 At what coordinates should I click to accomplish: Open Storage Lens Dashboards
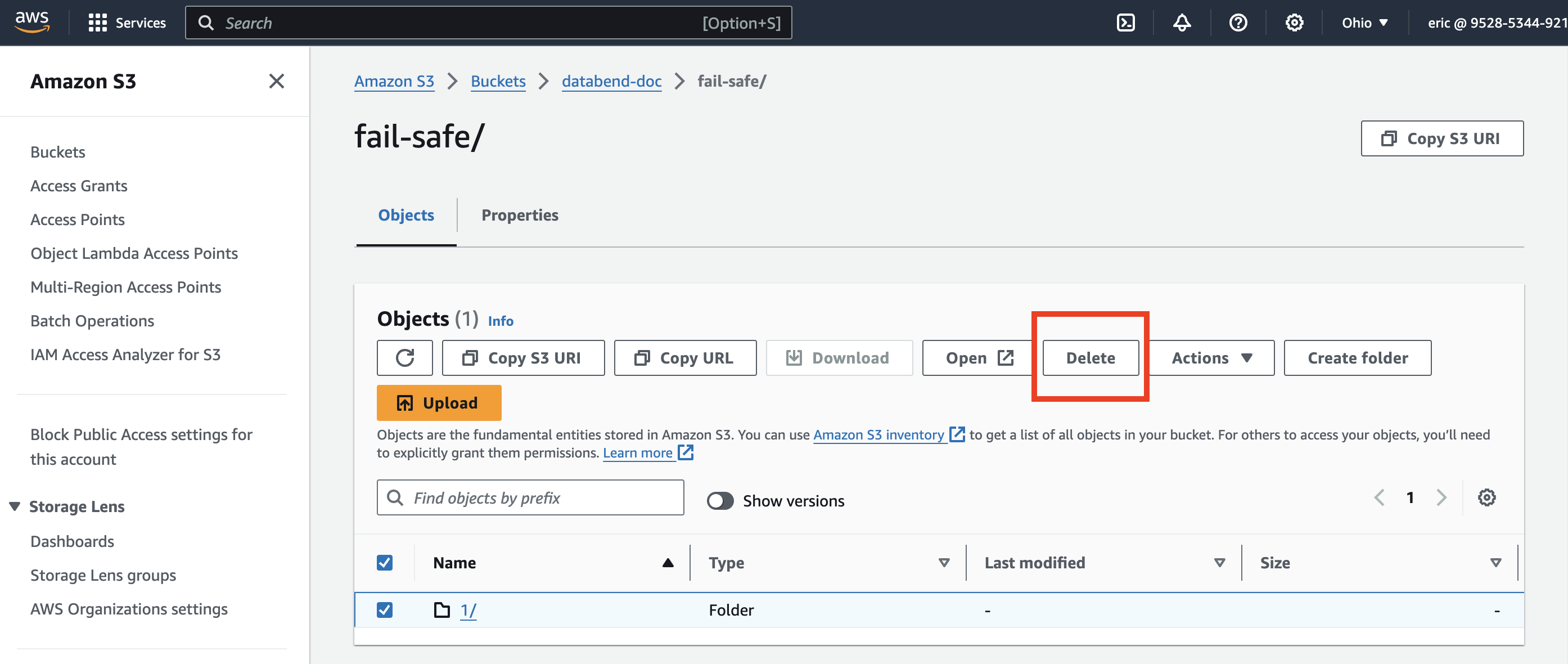pyautogui.click(x=73, y=541)
